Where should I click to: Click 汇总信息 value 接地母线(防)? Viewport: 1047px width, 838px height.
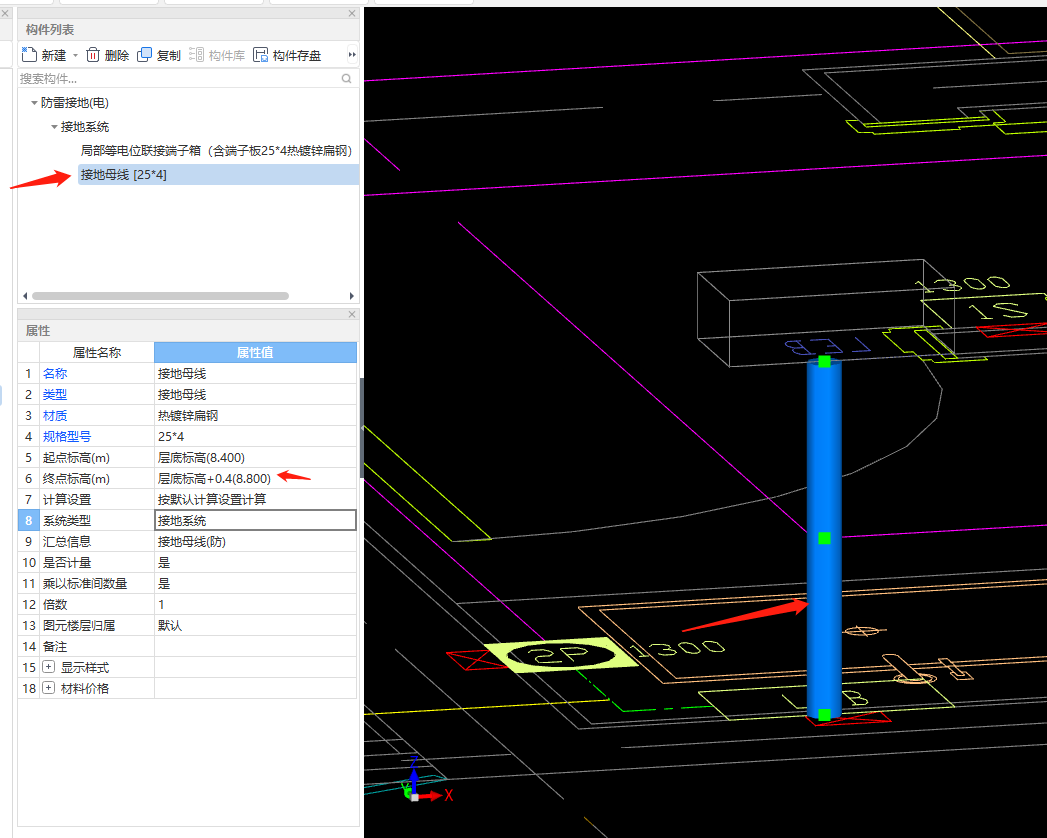pyautogui.click(x=255, y=542)
